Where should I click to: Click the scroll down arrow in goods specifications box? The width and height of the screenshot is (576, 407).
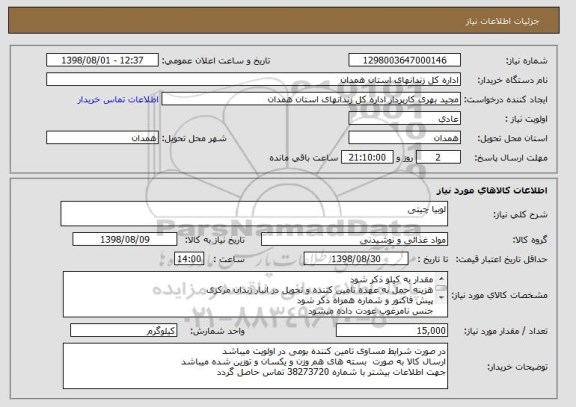(441, 298)
